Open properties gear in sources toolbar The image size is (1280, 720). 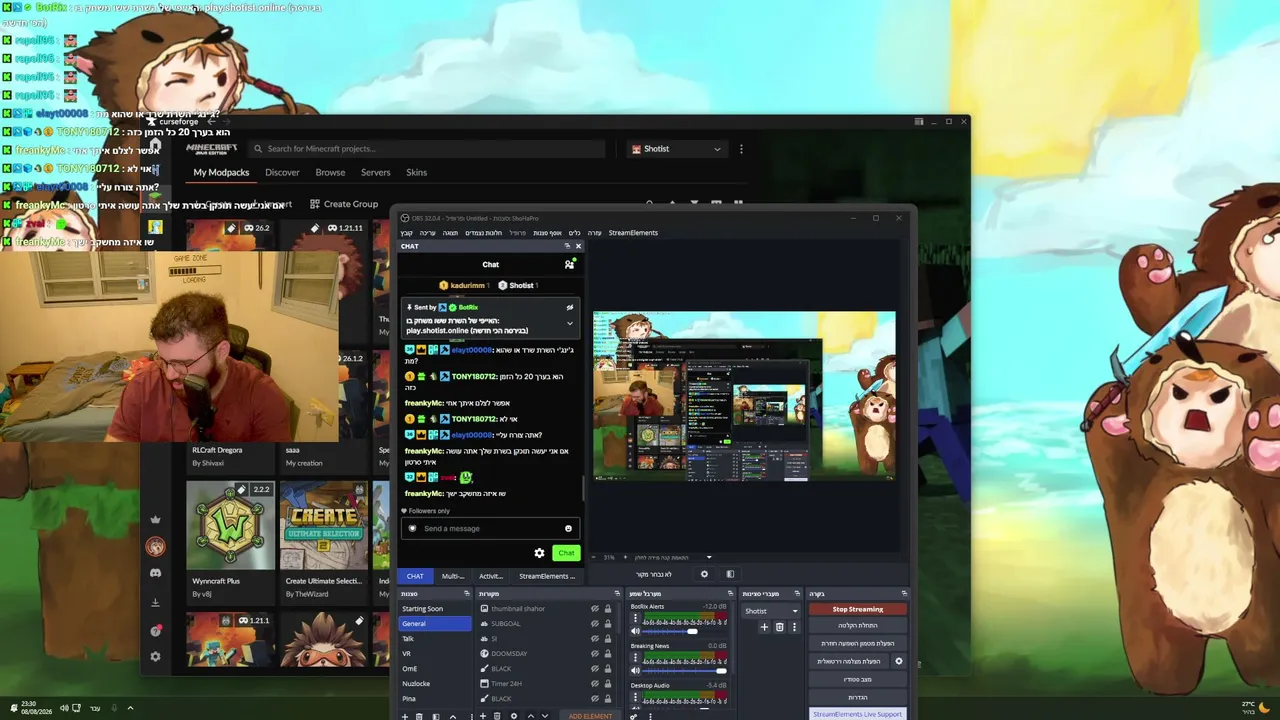(x=514, y=716)
